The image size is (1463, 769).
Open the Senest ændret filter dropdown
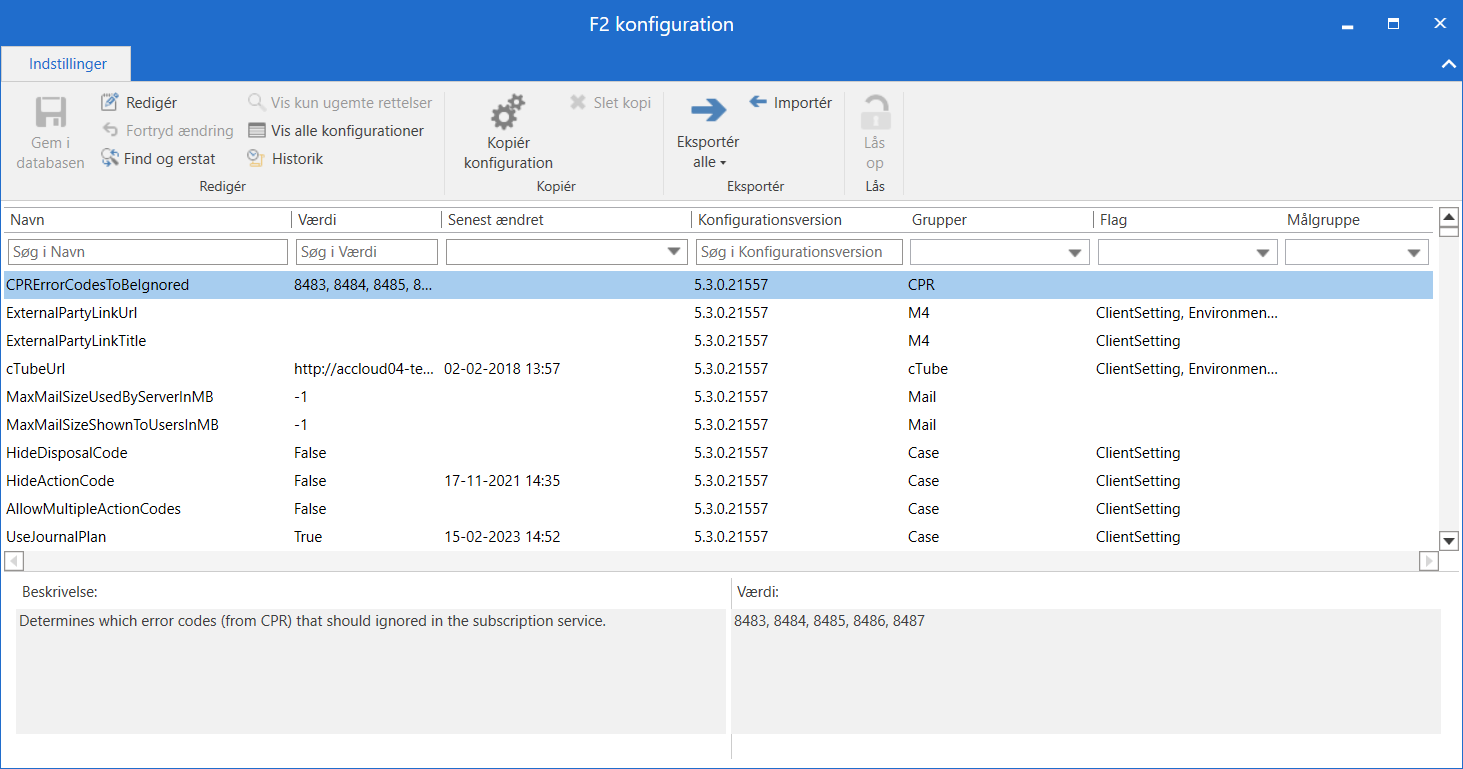674,253
